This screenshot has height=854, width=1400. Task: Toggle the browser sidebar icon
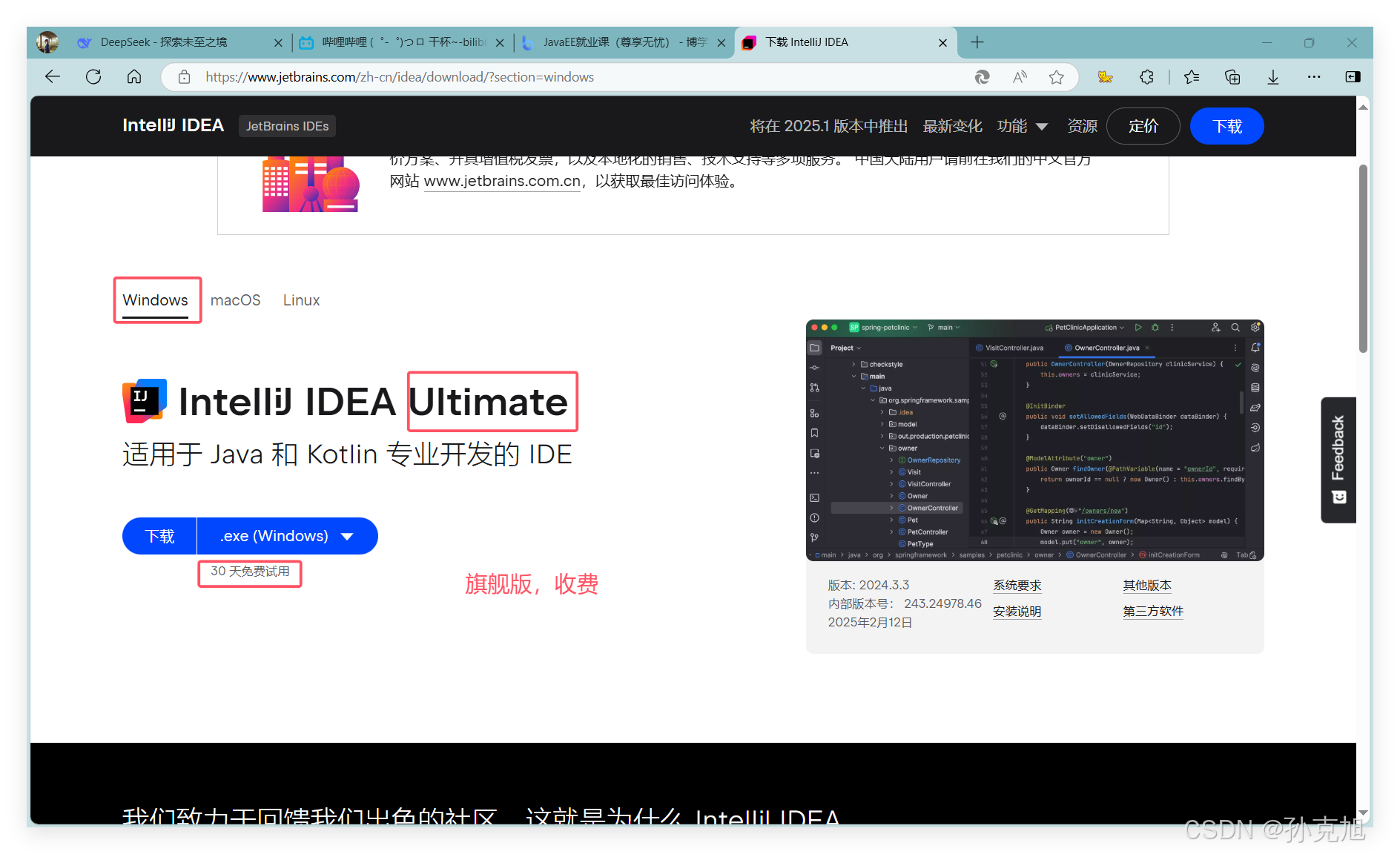click(1353, 77)
